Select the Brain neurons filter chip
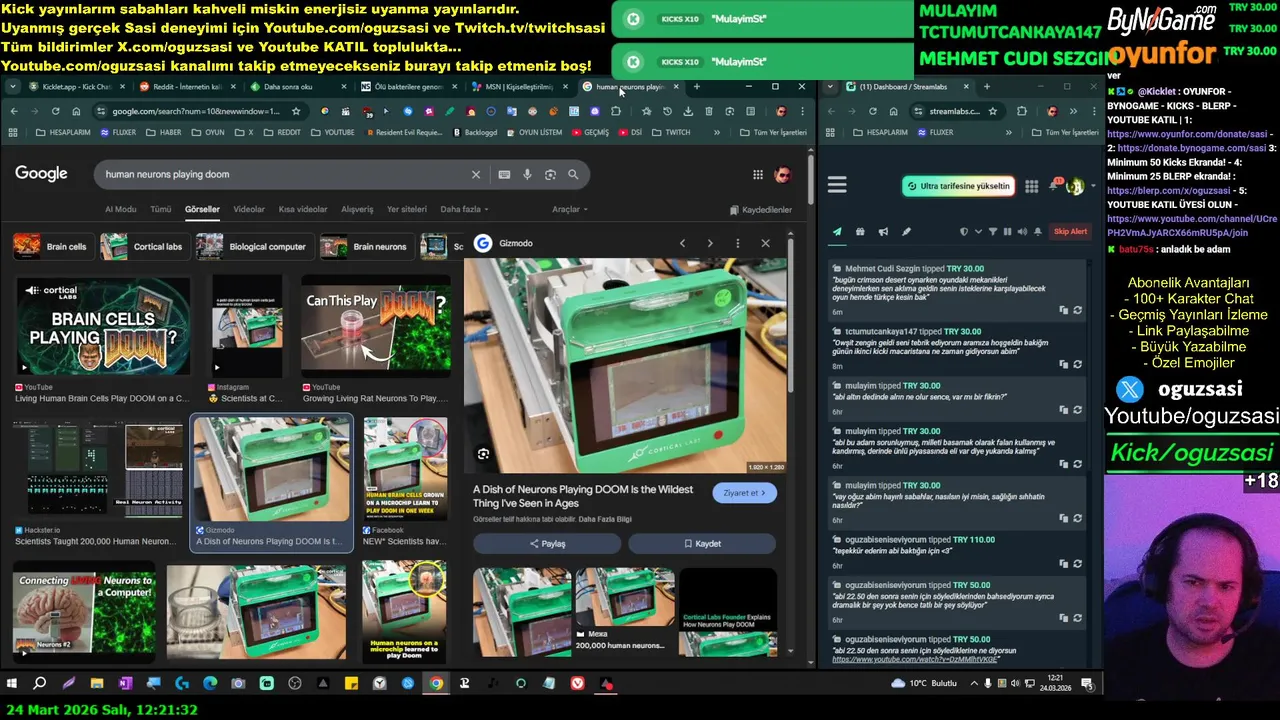Viewport: 1280px width, 720px height. tap(366, 246)
